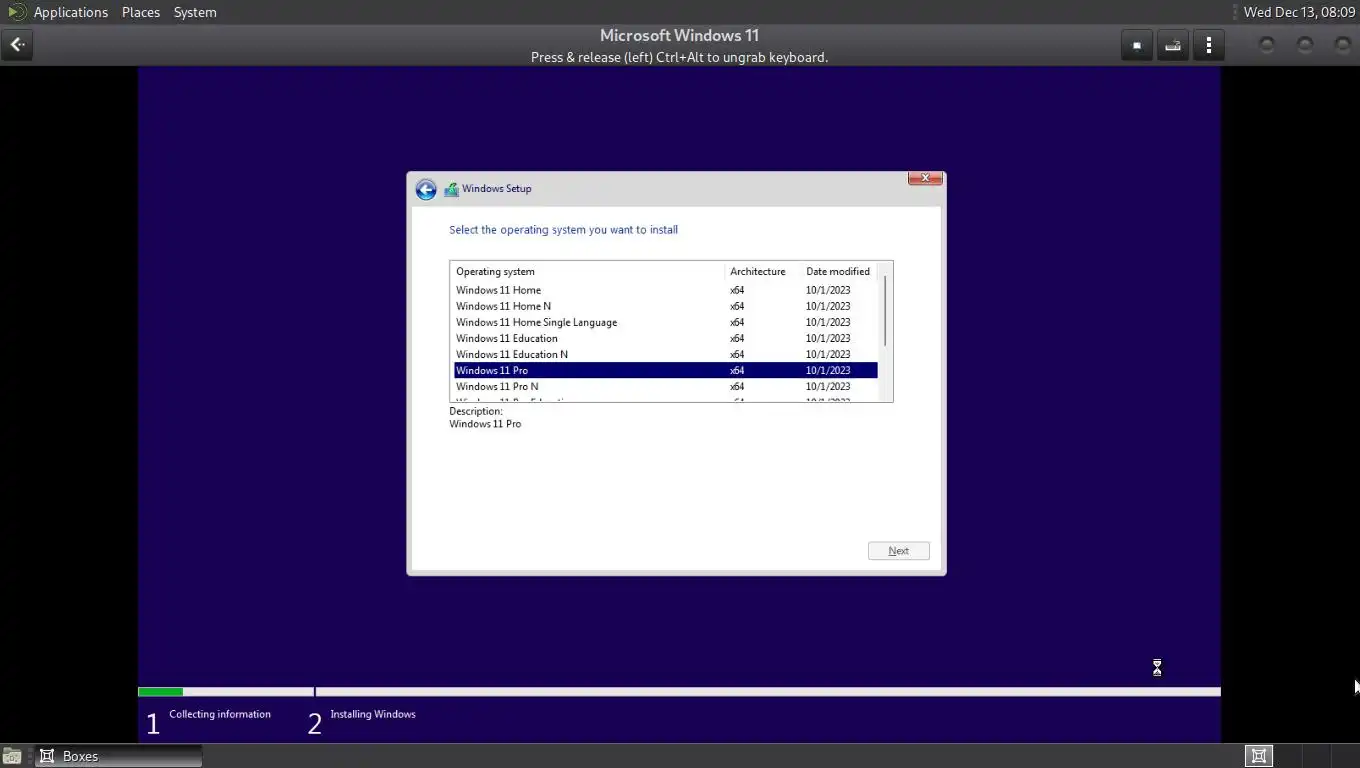Click the Microsoft Windows 11 window title
The width and height of the screenshot is (1360, 768).
tap(679, 35)
